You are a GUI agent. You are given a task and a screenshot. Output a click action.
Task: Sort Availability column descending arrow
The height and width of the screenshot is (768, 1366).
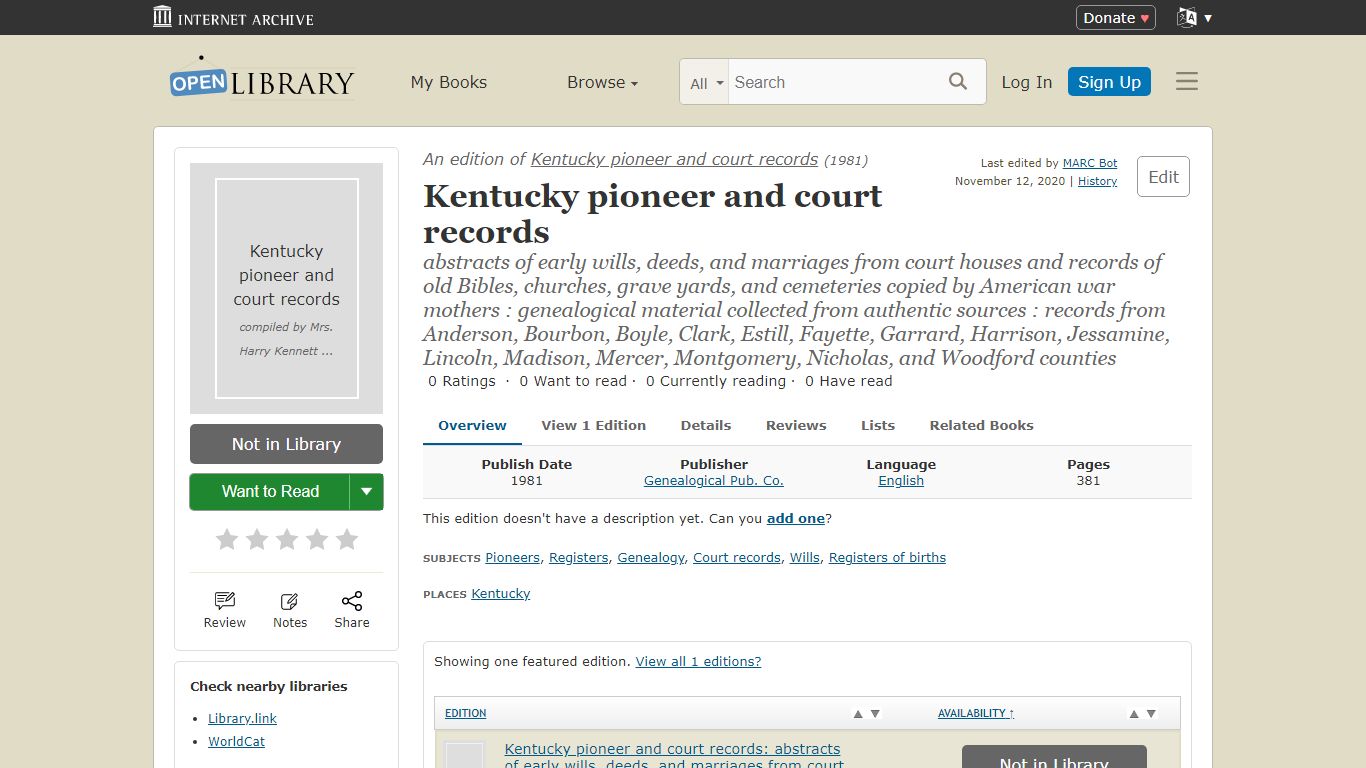point(1151,713)
